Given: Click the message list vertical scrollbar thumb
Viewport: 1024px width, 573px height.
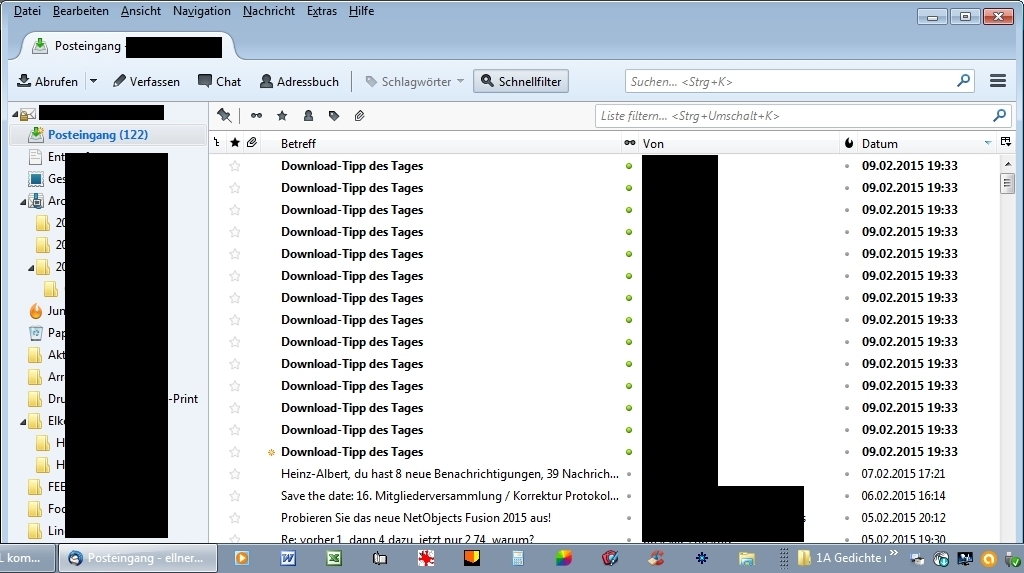Looking at the screenshot, I should point(1007,183).
